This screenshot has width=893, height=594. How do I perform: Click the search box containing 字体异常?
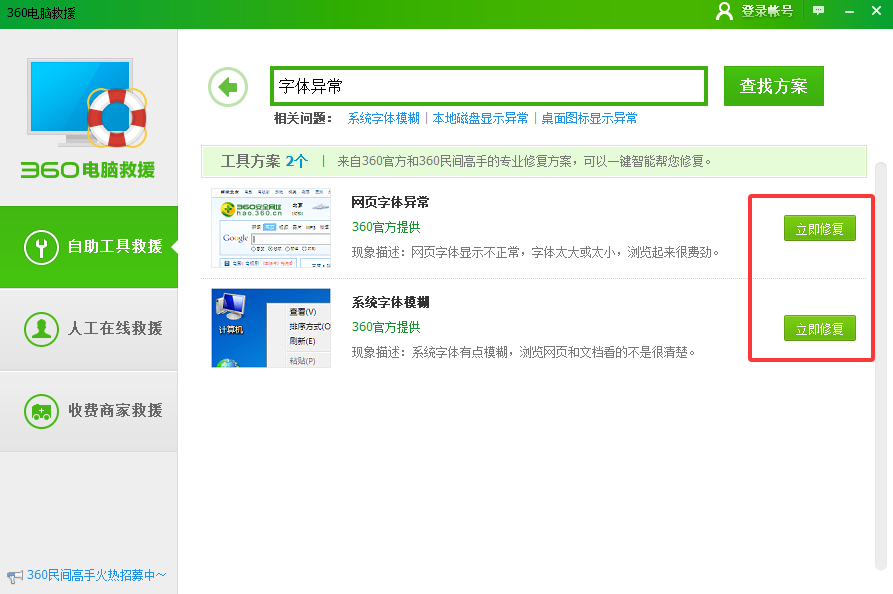click(488, 87)
